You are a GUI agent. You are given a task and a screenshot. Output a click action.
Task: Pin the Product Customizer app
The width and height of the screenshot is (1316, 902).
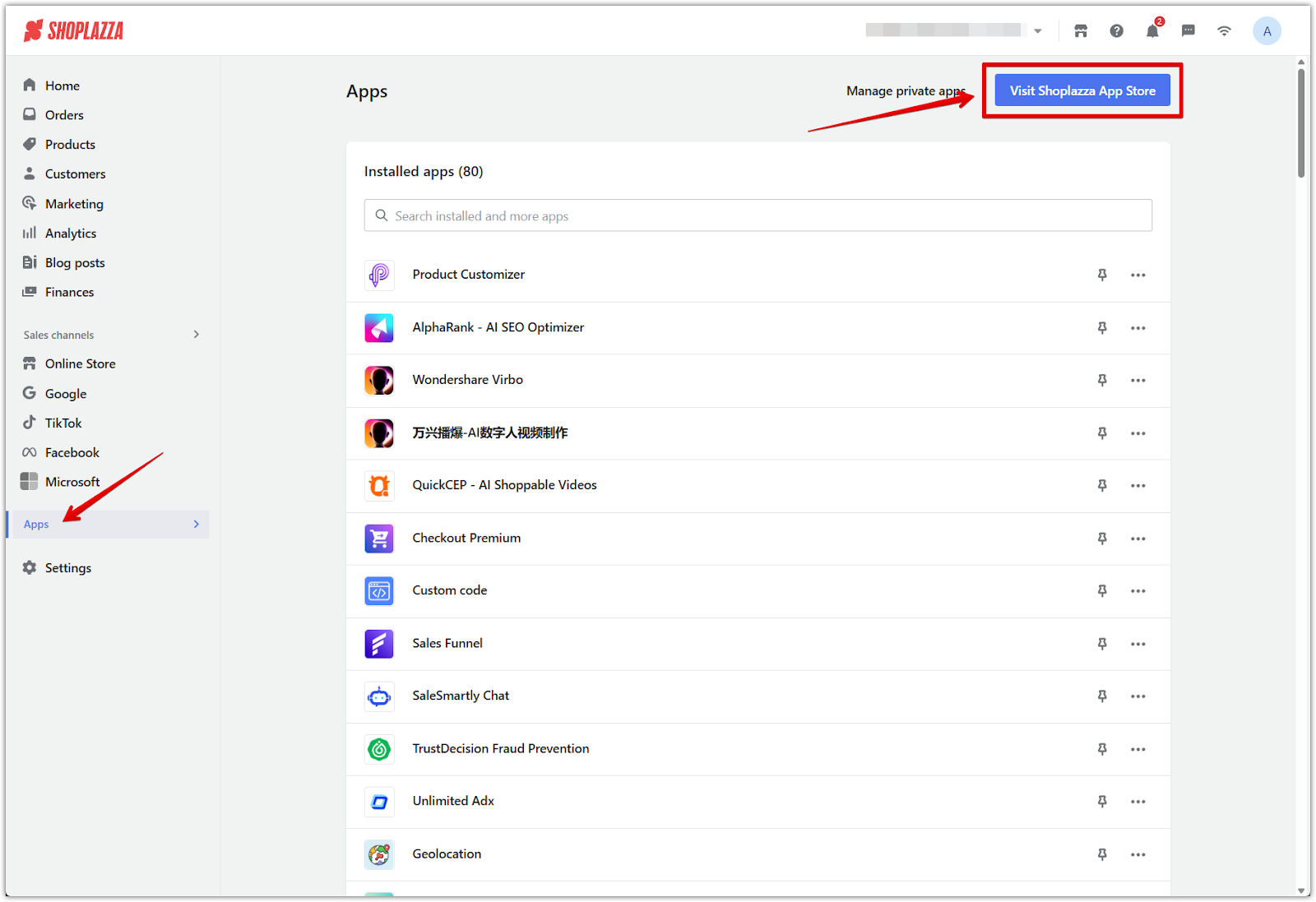click(x=1102, y=275)
